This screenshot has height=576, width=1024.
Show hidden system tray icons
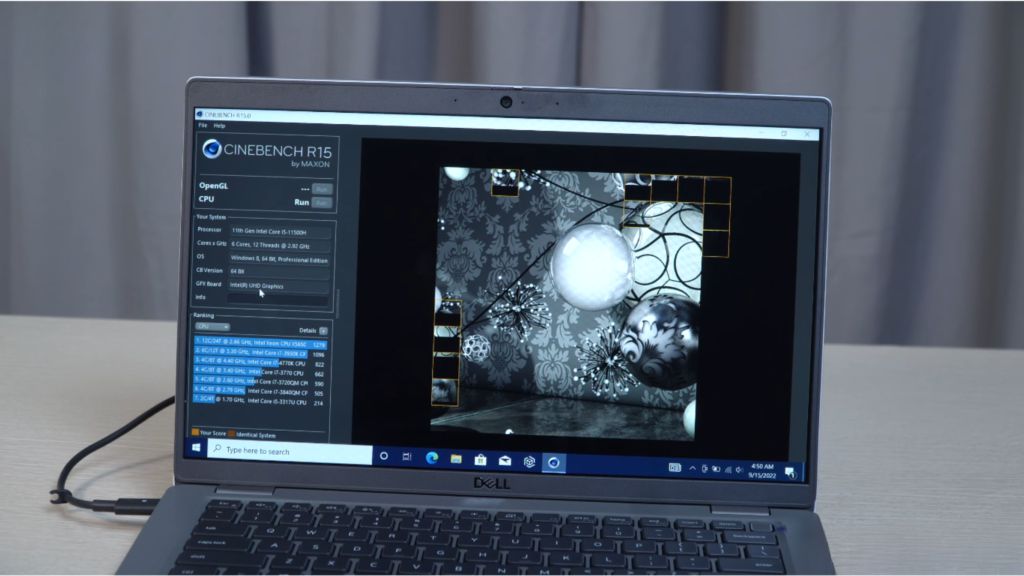692,468
